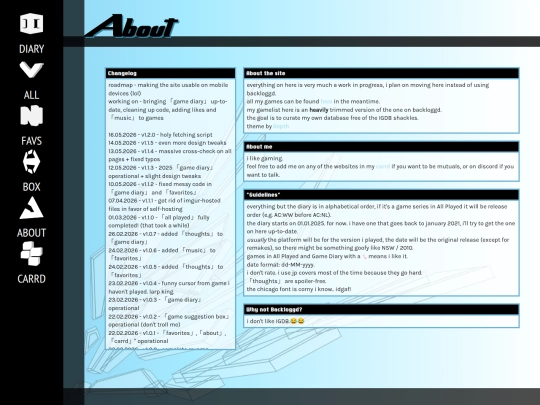Open the 'carrd' link in About me
The image size is (540, 405).
(x=383, y=166)
